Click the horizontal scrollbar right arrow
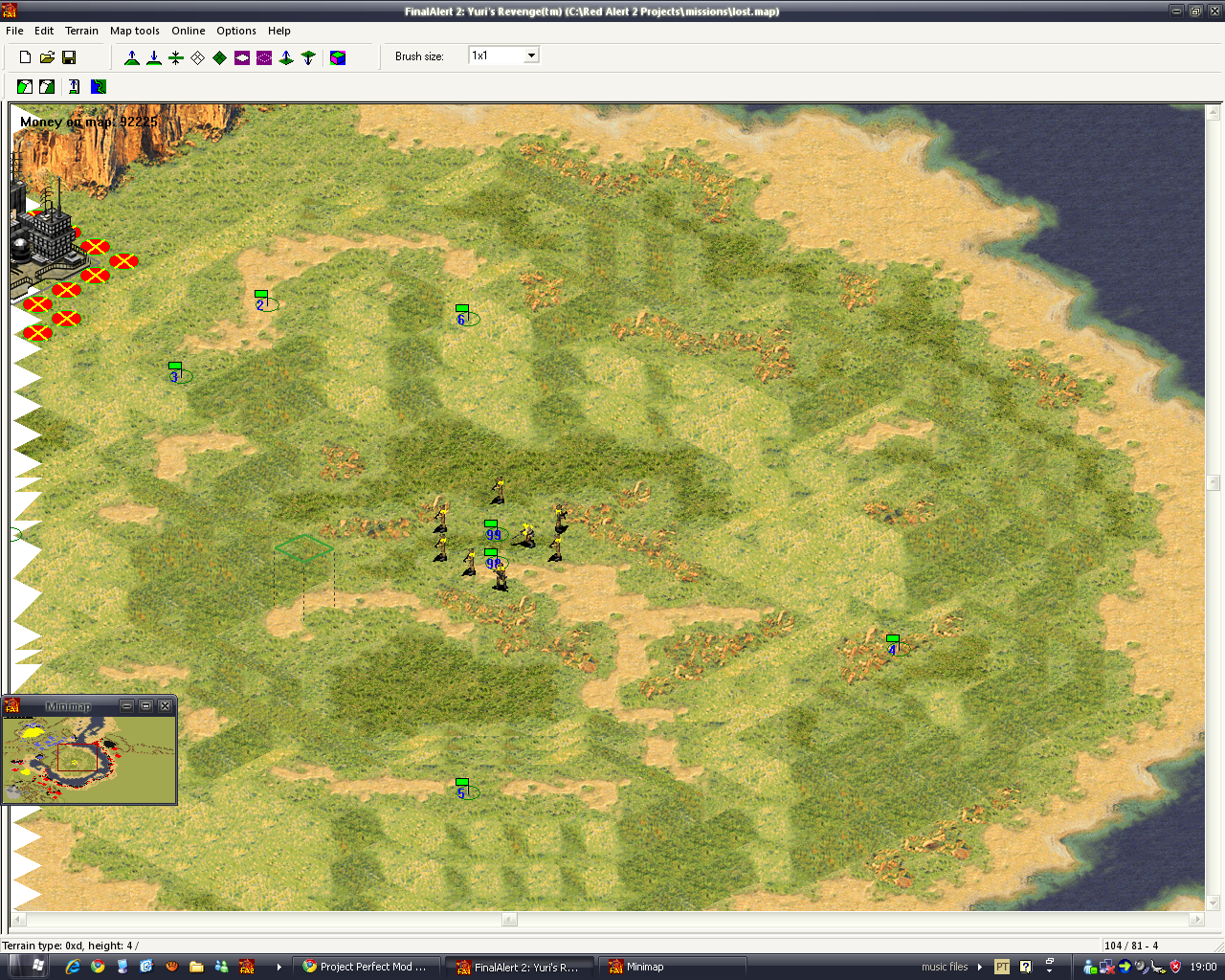This screenshot has width=1225, height=980. click(1196, 920)
